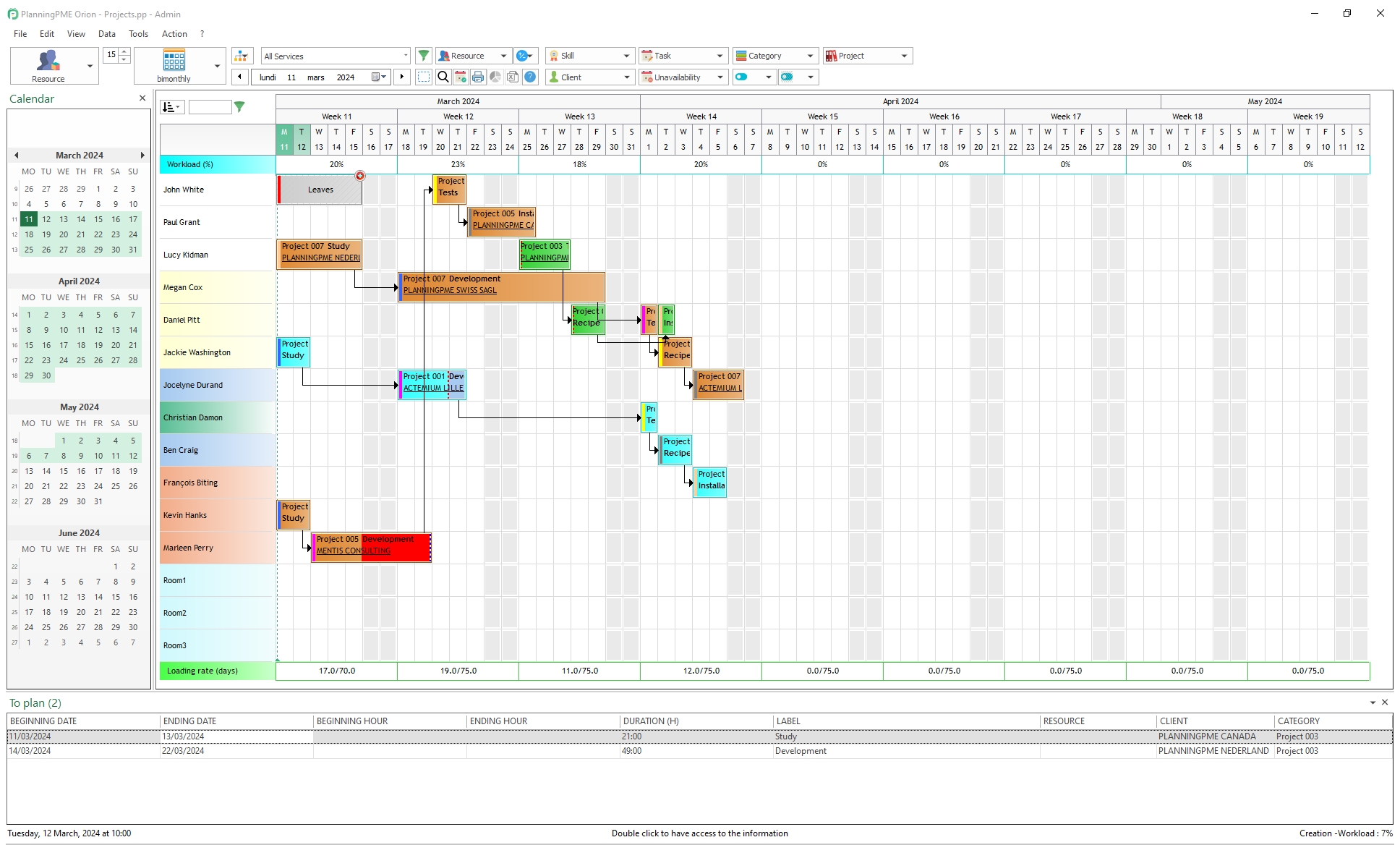The height and width of the screenshot is (845, 1400).
Task: Click the print icon in toolbar
Action: click(x=479, y=77)
